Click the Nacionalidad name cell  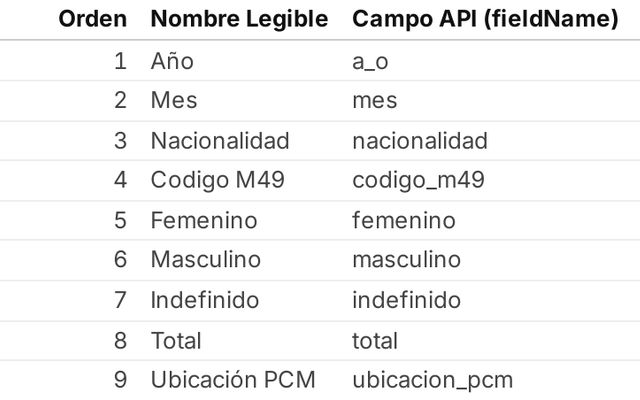[x=219, y=141]
